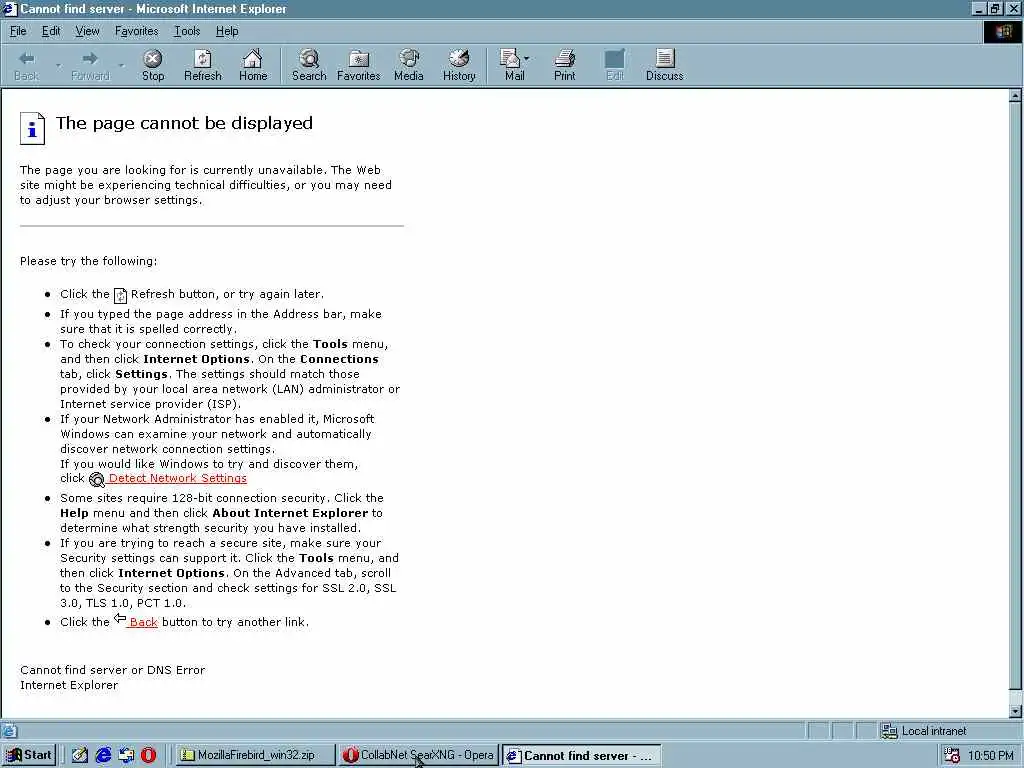Open the File menu

pos(18,31)
